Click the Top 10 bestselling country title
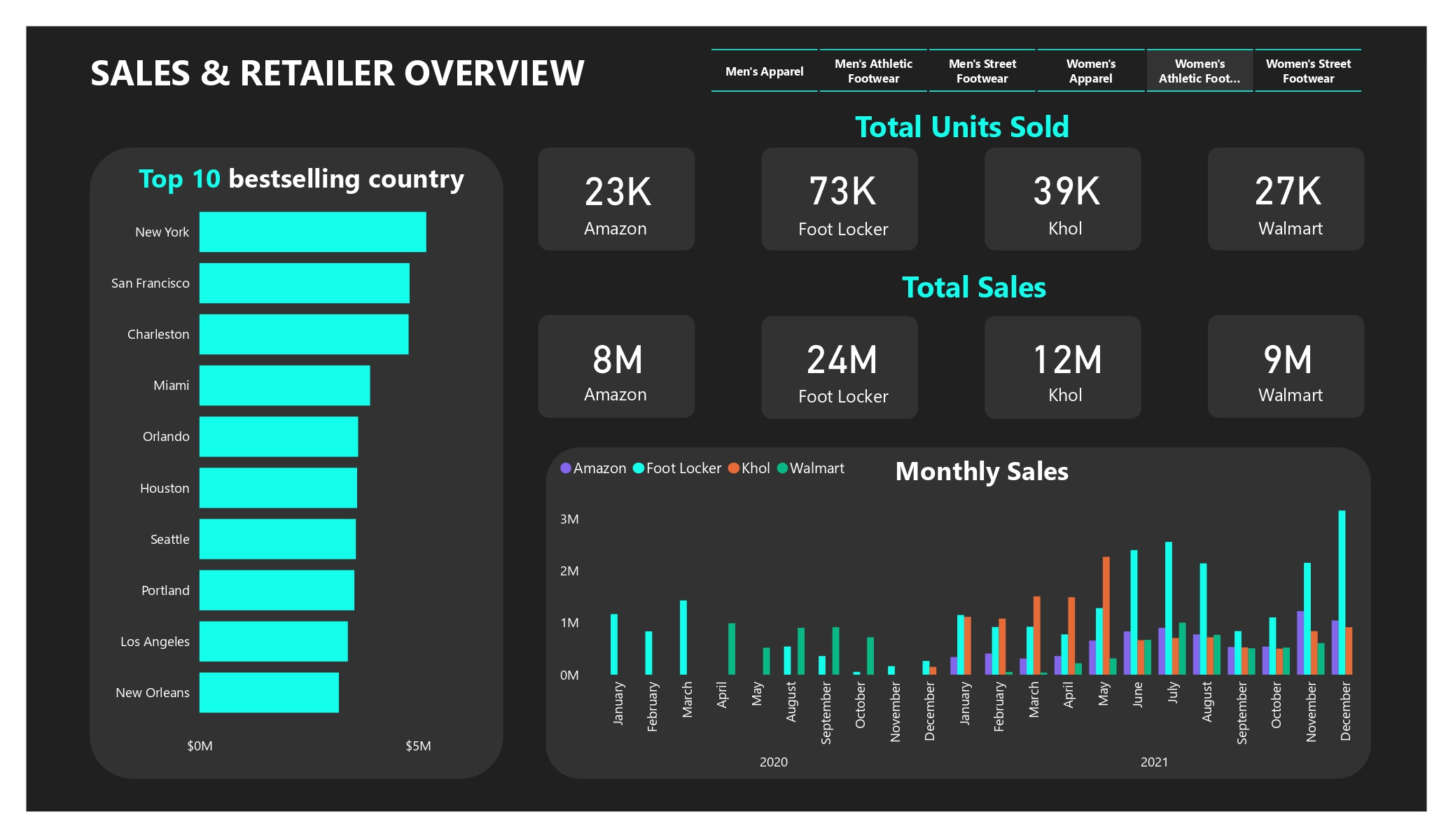1453x840 pixels. pos(301,179)
